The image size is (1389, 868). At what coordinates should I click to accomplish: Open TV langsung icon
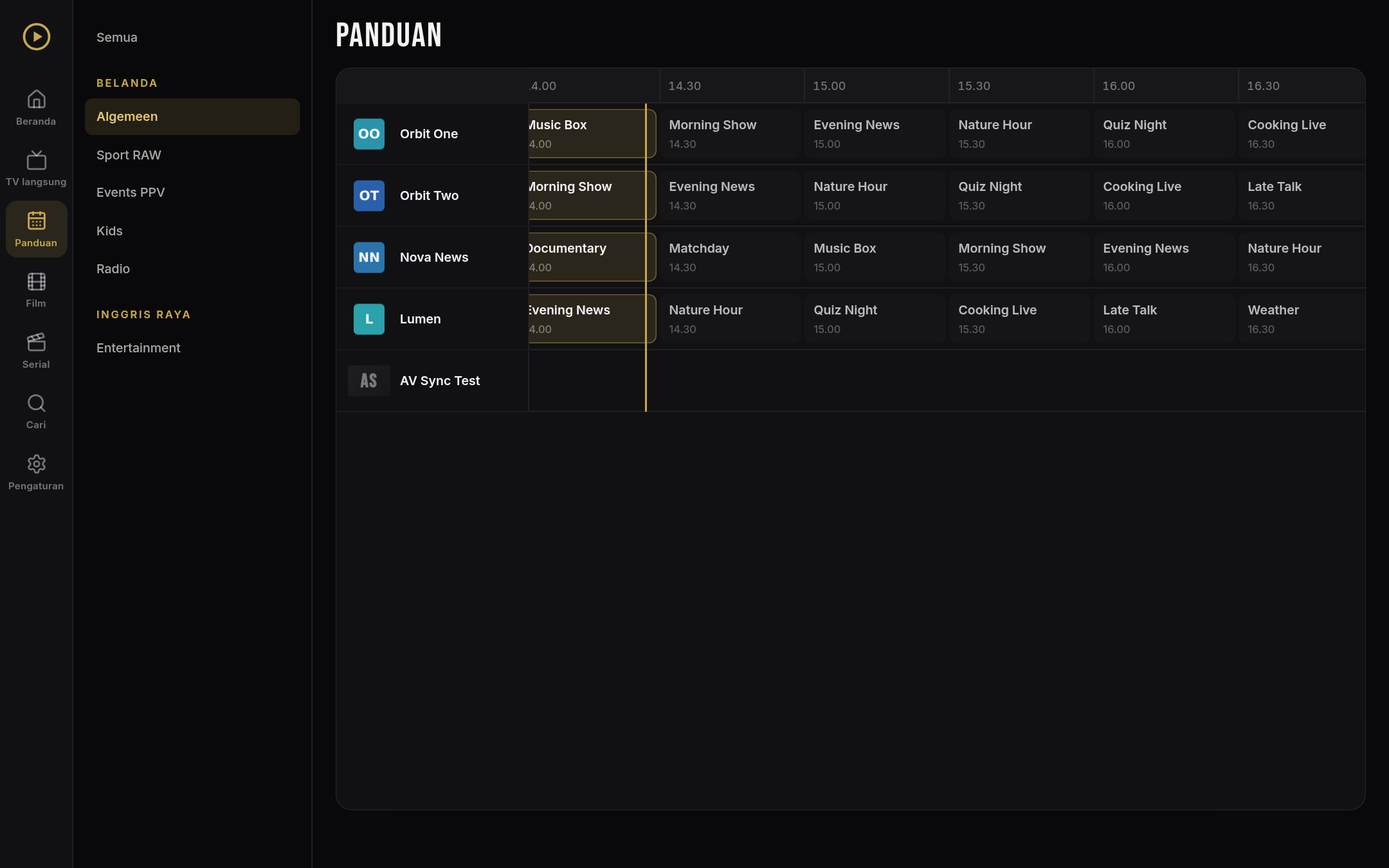click(37, 159)
